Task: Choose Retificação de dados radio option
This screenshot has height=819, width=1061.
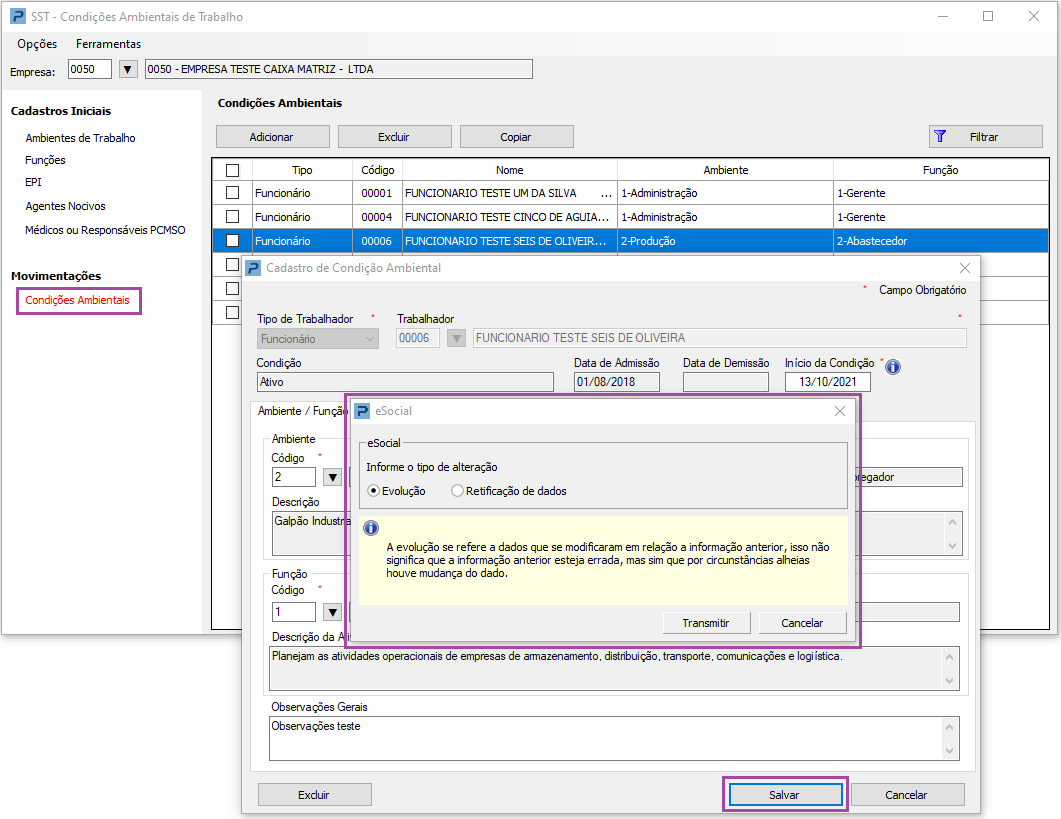Action: pos(457,491)
